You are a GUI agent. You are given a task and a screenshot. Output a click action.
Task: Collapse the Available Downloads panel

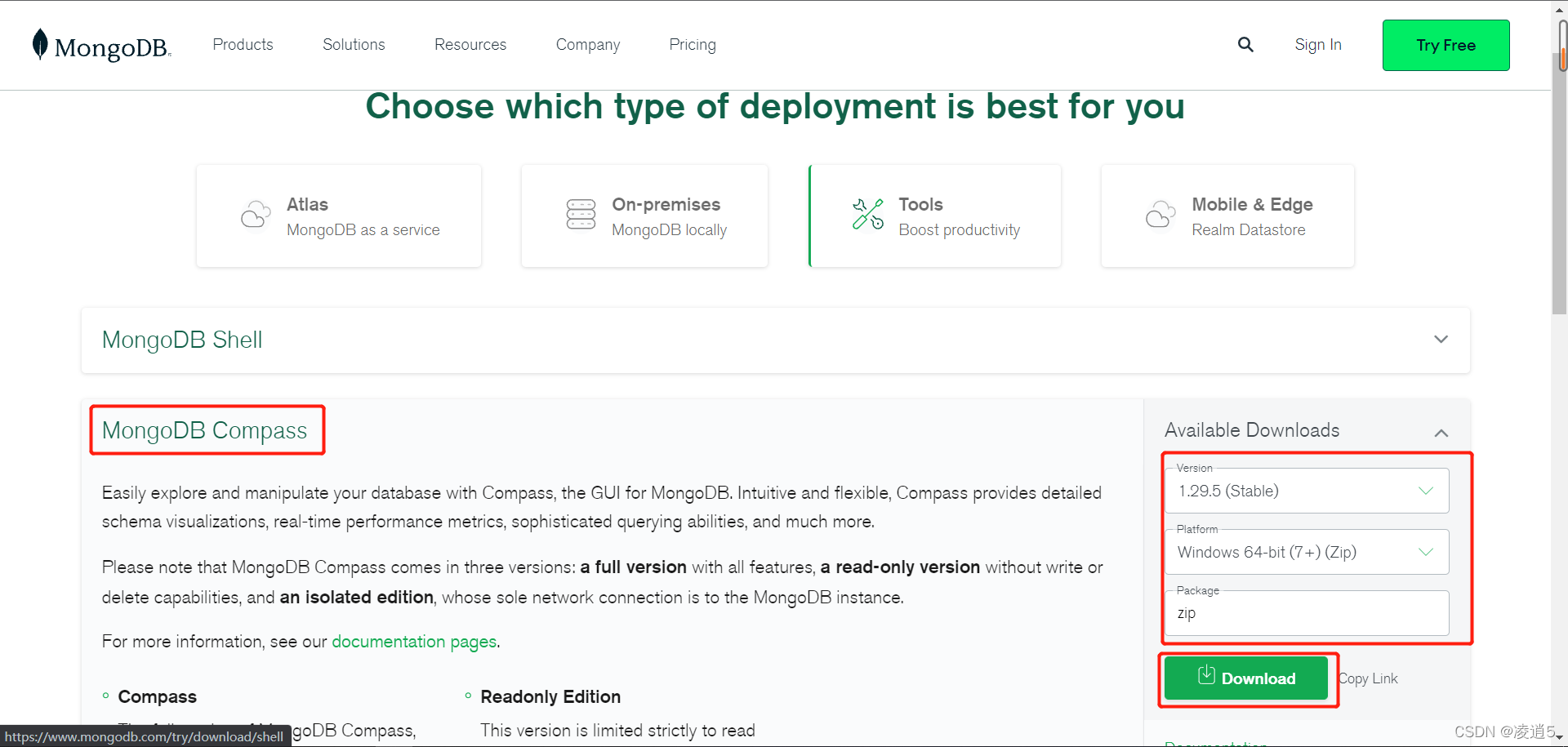[1441, 433]
